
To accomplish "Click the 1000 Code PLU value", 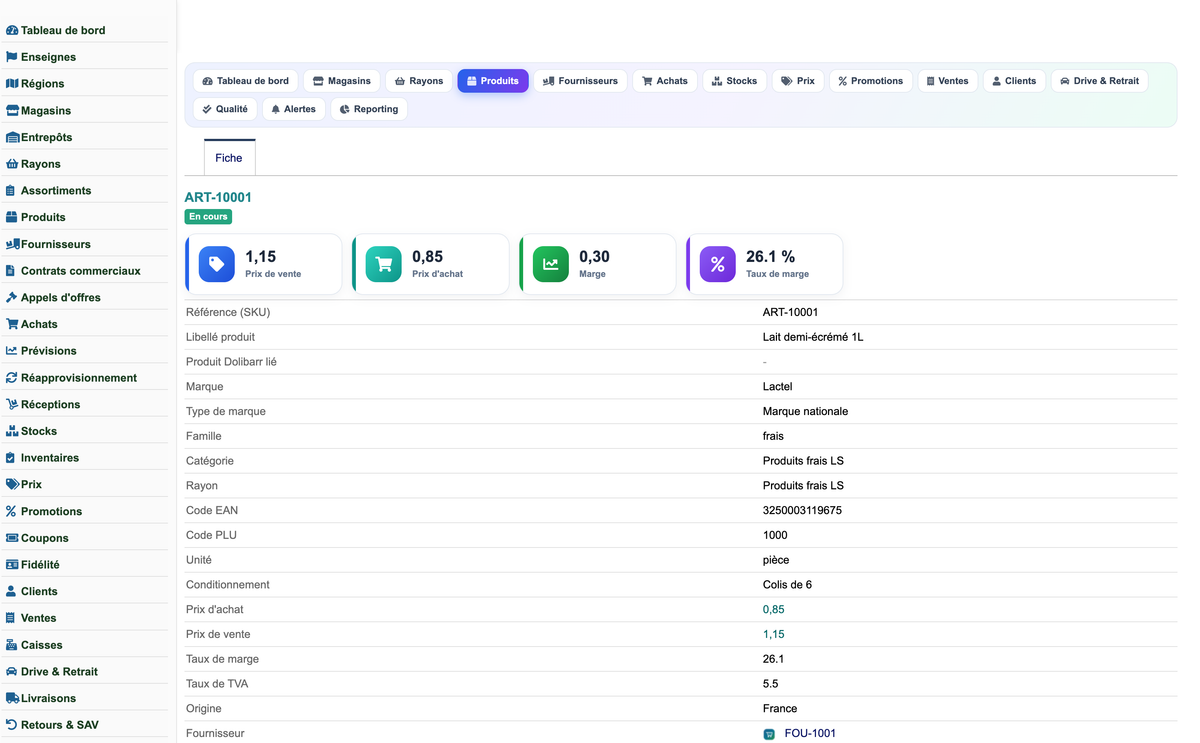I will tap(775, 536).
